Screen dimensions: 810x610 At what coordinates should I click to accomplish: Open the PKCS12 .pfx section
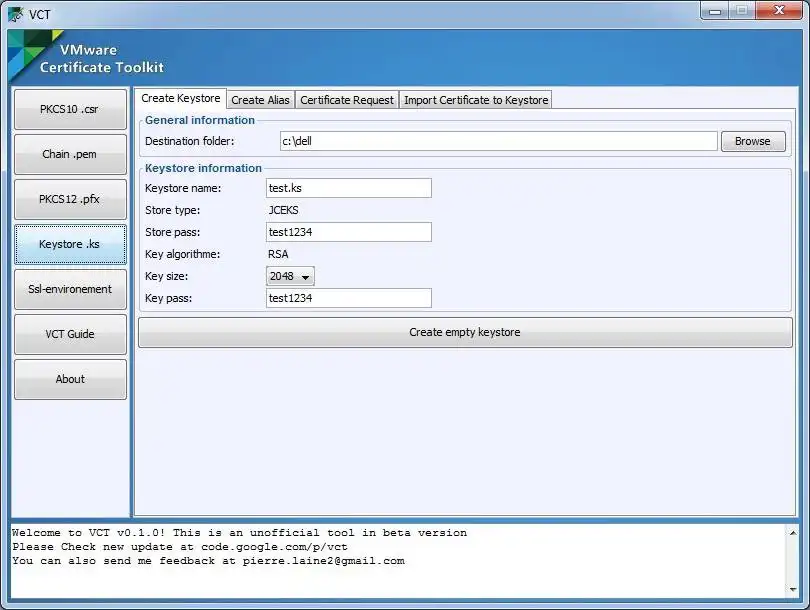point(70,199)
